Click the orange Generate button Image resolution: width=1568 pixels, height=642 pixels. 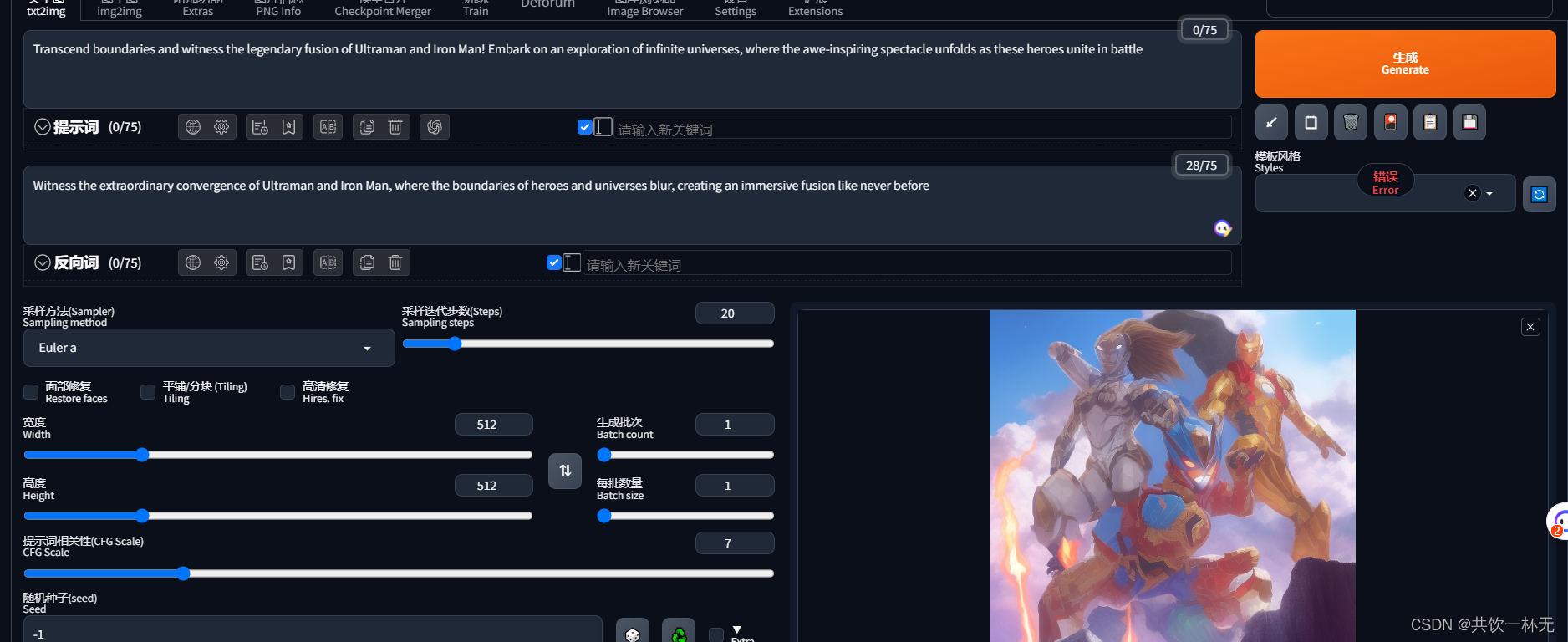coord(1405,64)
